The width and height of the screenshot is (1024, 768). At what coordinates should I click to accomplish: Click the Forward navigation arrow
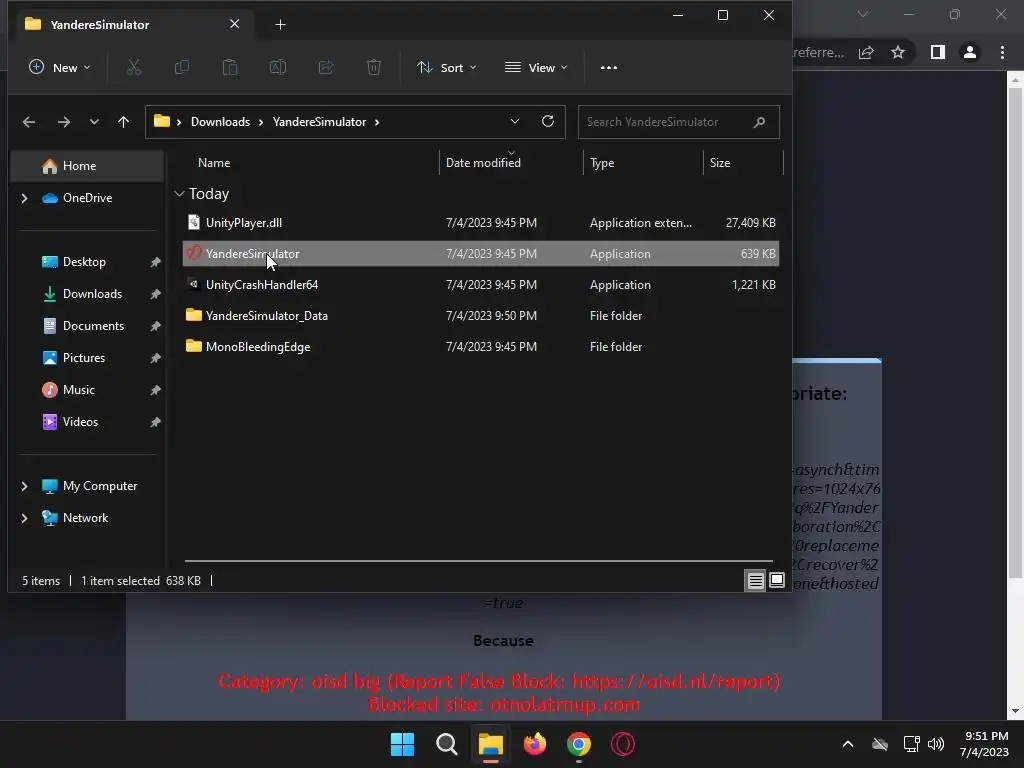[63, 122]
